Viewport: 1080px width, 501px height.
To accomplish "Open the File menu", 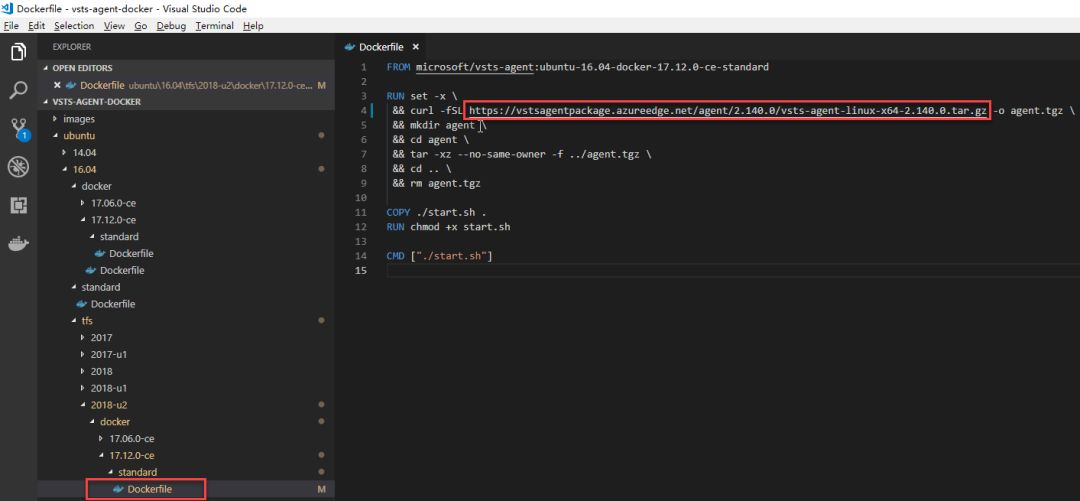I will [x=10, y=25].
